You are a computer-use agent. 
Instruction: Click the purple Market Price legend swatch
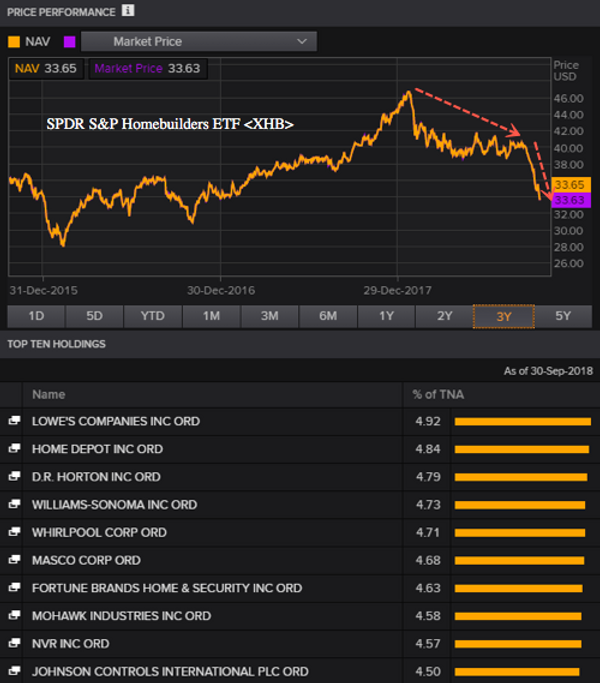pyautogui.click(x=69, y=42)
